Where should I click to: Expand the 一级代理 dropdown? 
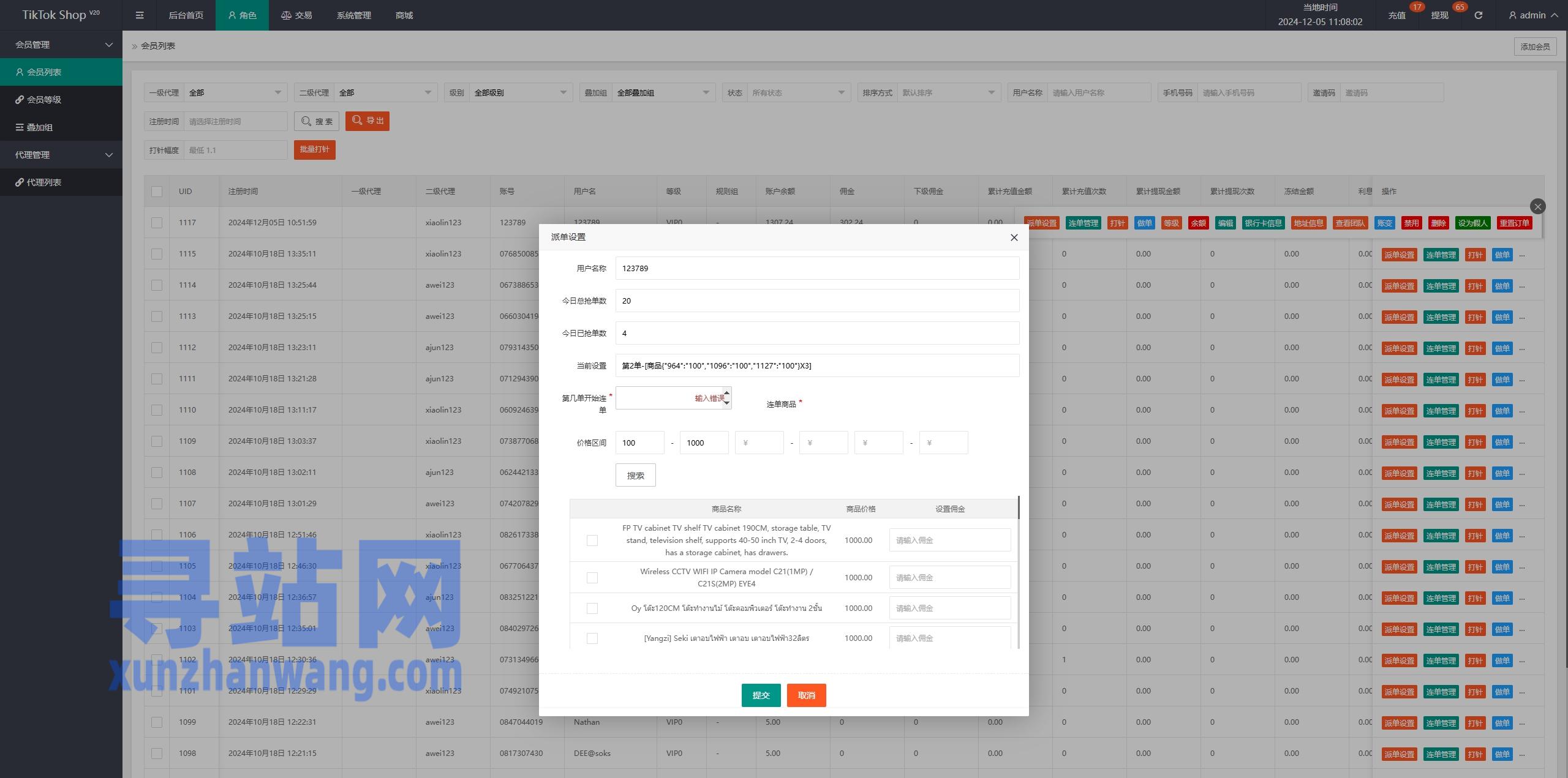(x=236, y=92)
